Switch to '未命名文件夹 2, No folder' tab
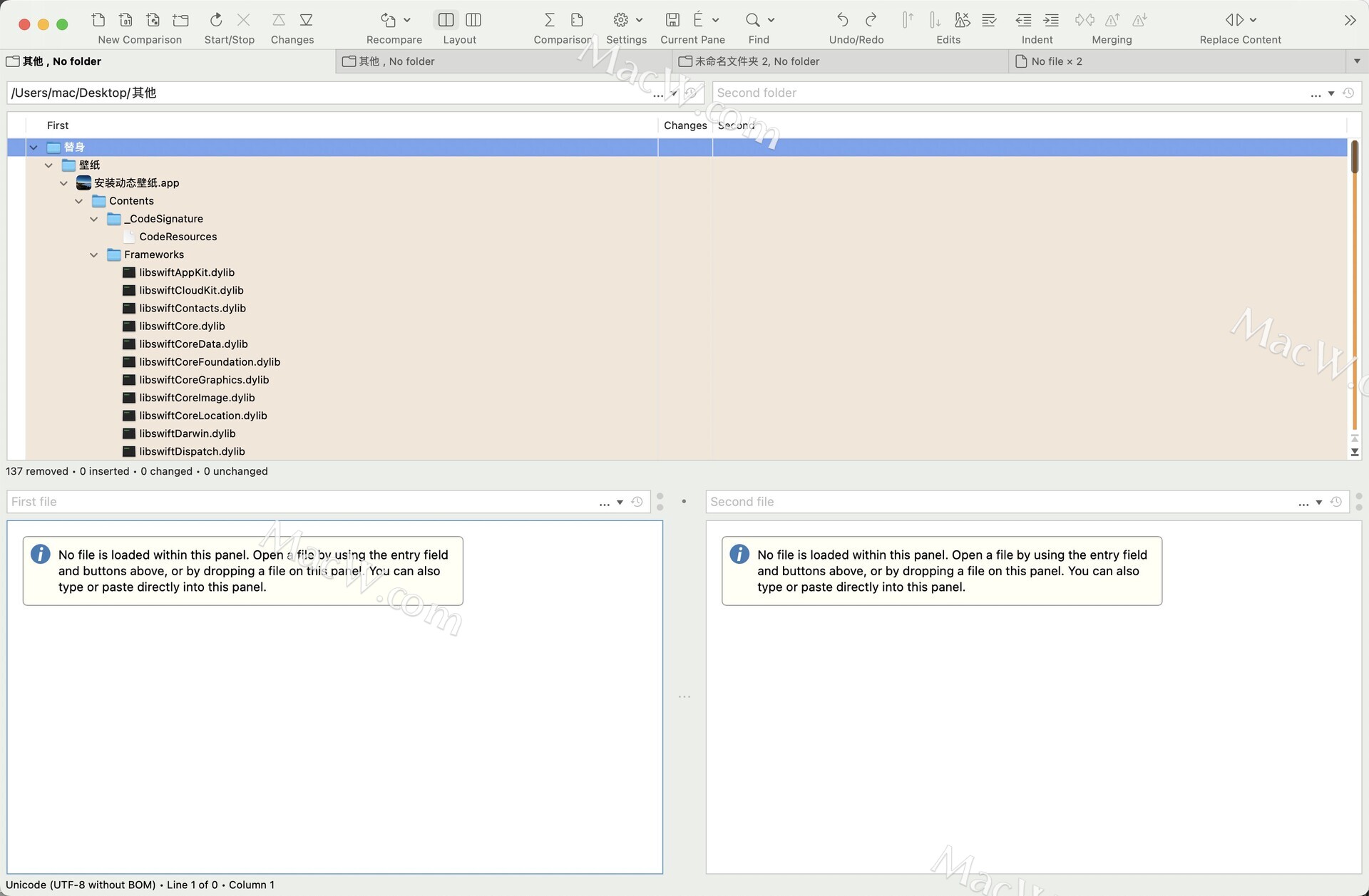 [x=841, y=61]
